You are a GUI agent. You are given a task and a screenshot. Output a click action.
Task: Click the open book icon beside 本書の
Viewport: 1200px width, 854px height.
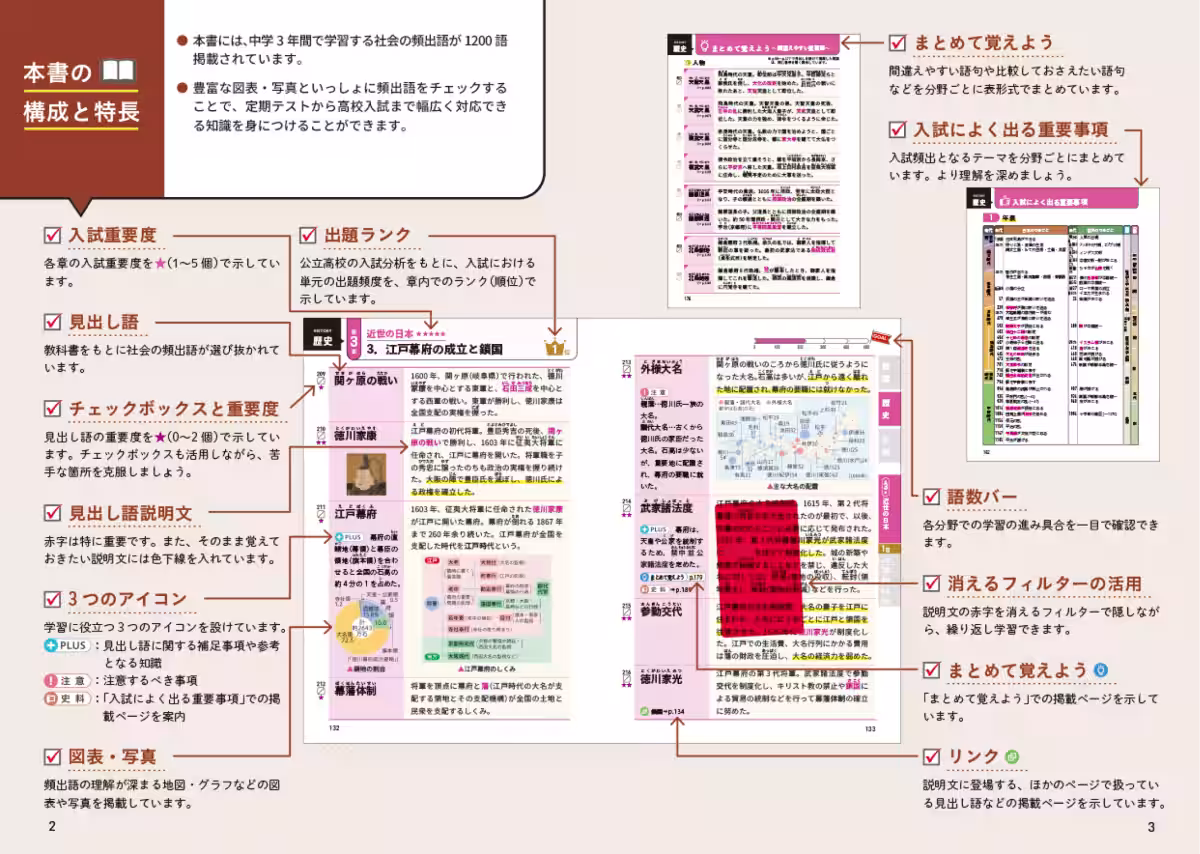117,72
